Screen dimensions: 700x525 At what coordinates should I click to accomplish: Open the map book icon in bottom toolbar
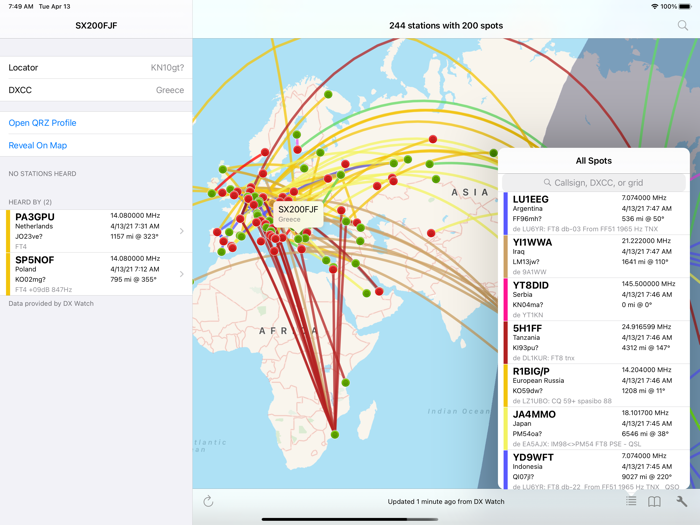[x=654, y=501]
